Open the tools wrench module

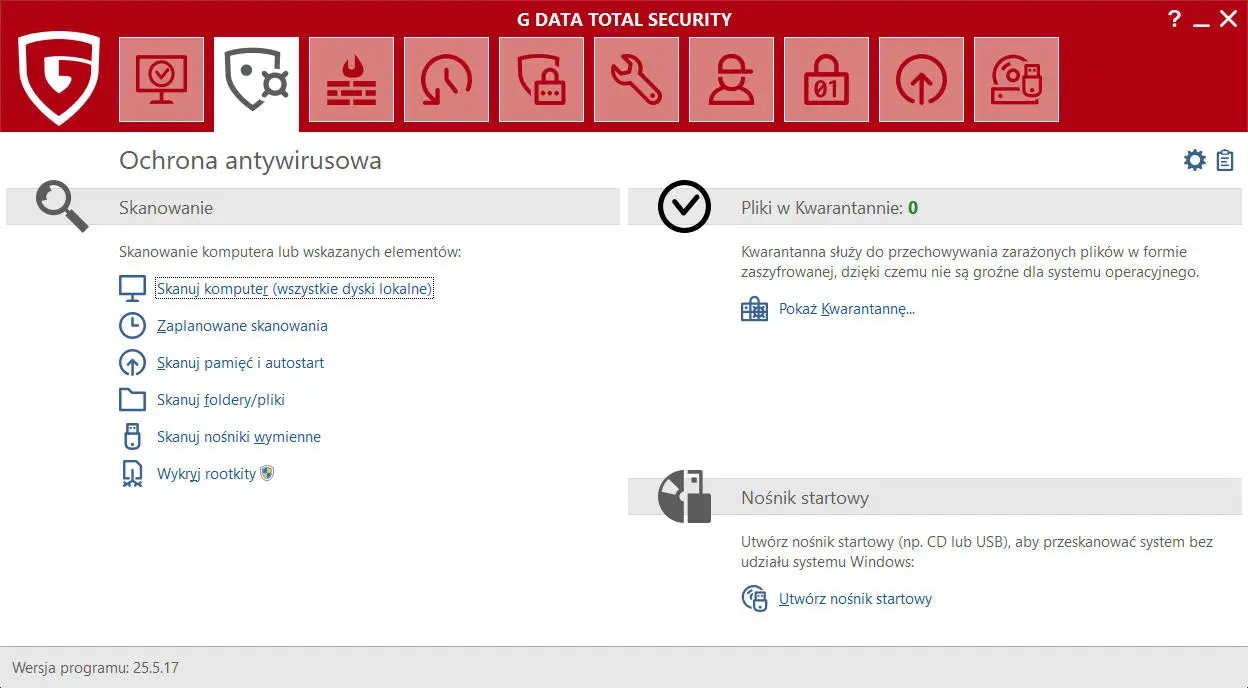click(636, 78)
